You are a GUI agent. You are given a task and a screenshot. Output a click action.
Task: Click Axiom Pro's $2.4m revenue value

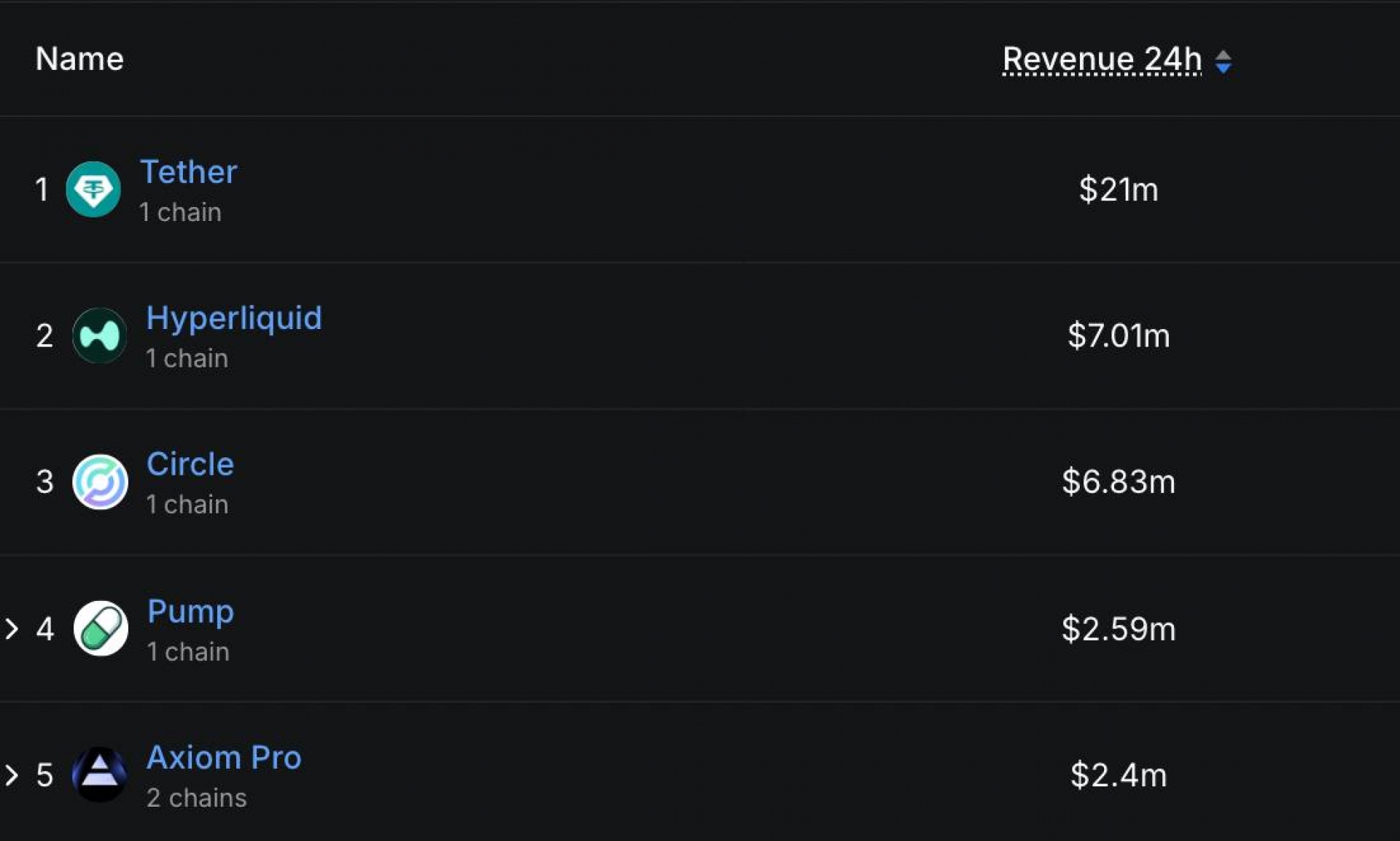point(1118,775)
